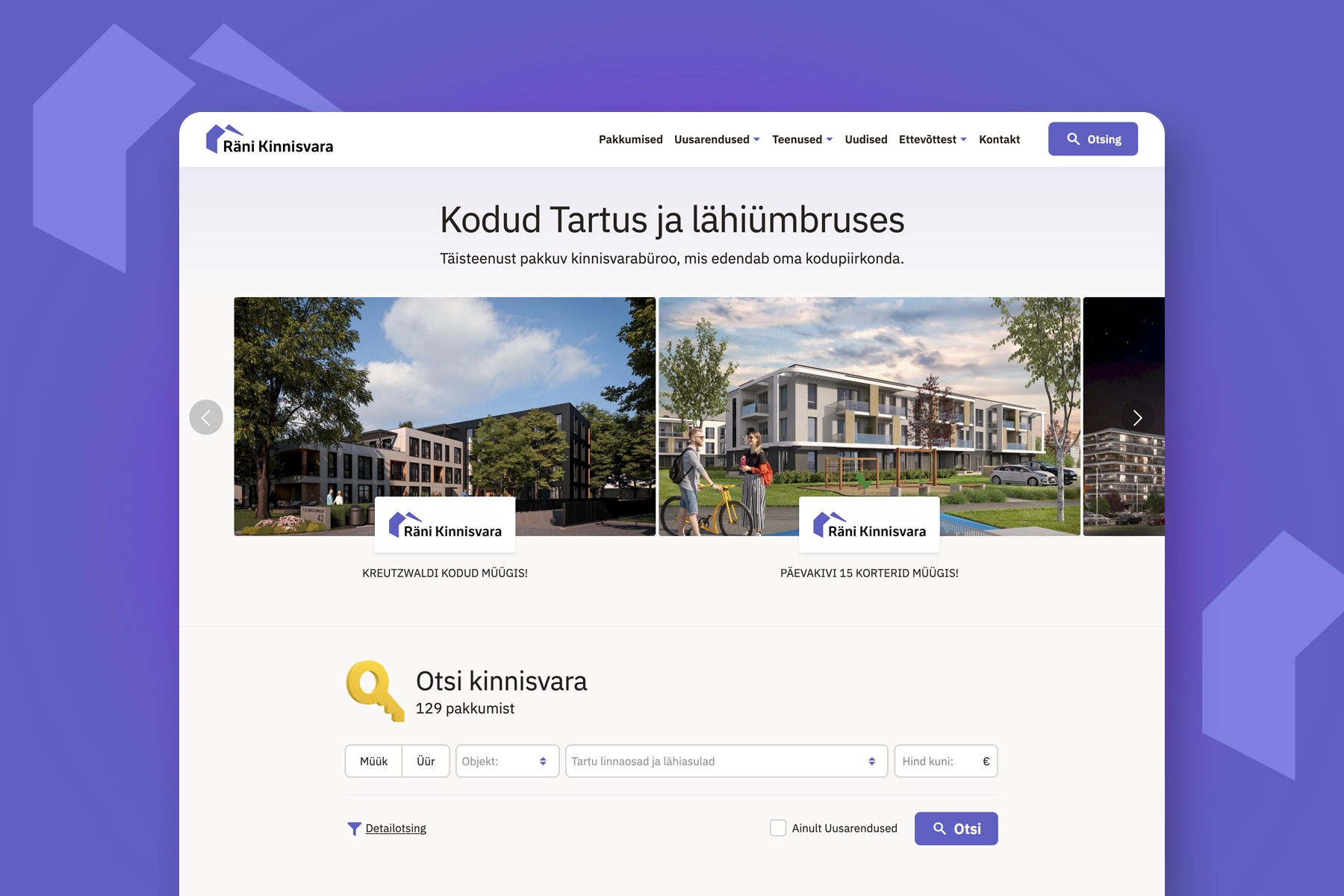Open the Pakkumised page

(630, 140)
